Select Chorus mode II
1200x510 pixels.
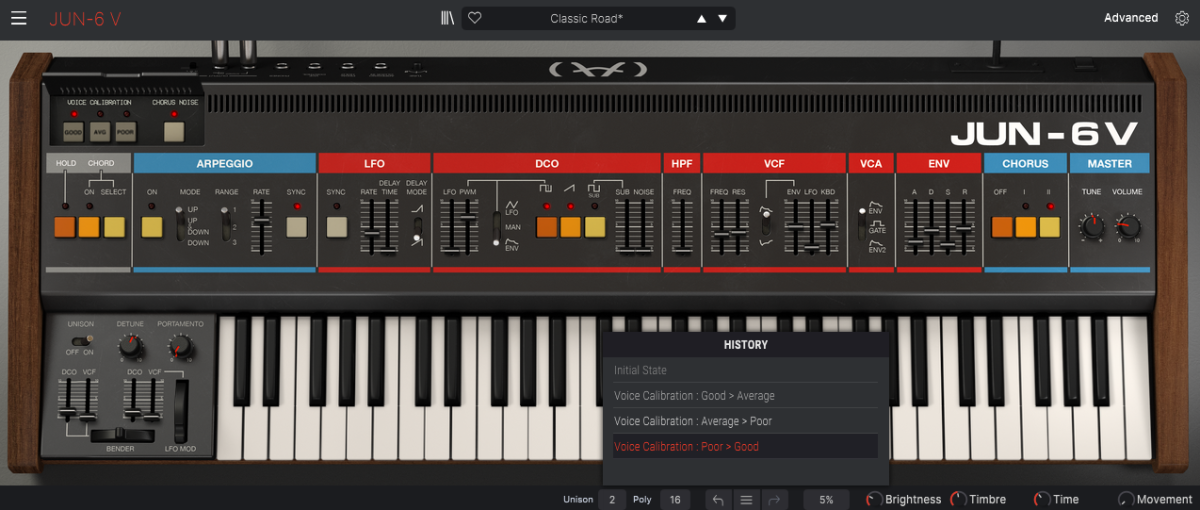coord(1050,227)
